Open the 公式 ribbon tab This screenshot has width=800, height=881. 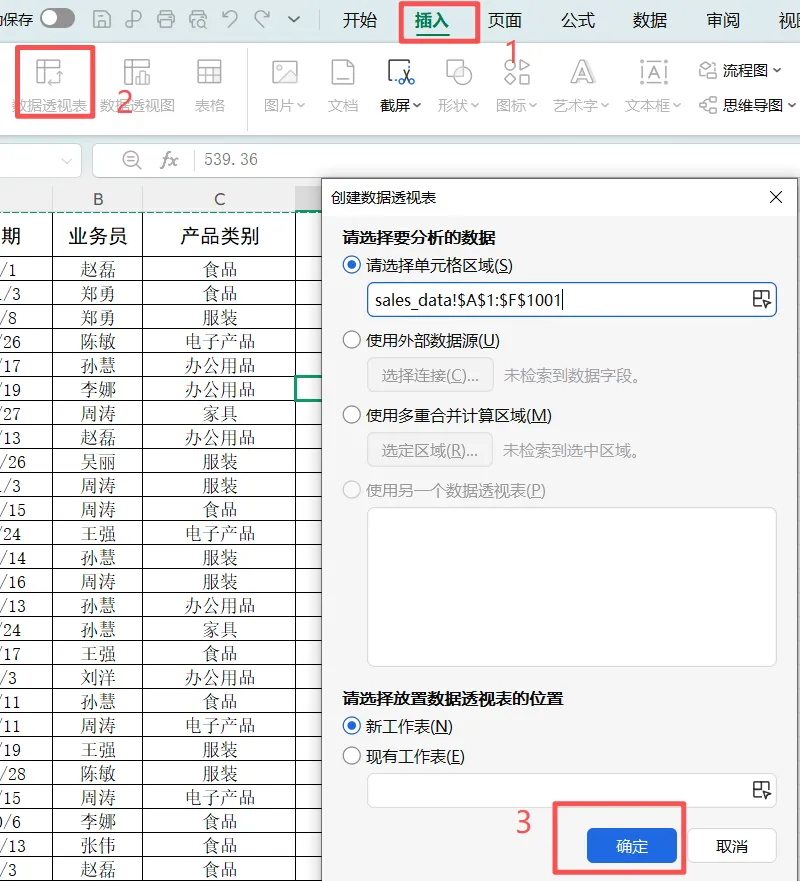click(x=578, y=20)
